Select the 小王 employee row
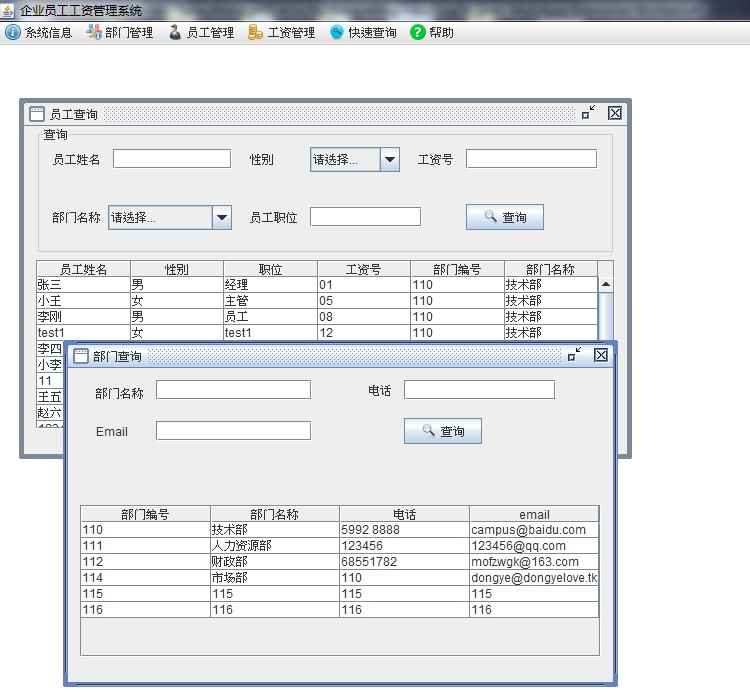Screen dimensions: 750x694 [317, 301]
